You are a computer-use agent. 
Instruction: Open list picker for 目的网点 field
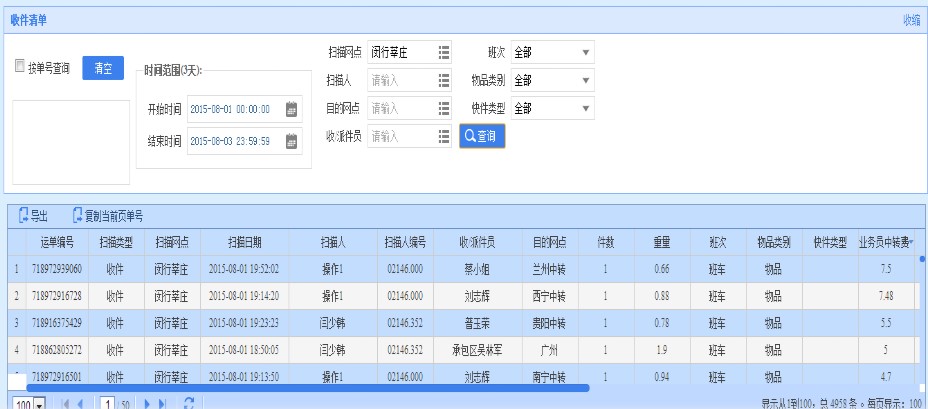coord(444,108)
